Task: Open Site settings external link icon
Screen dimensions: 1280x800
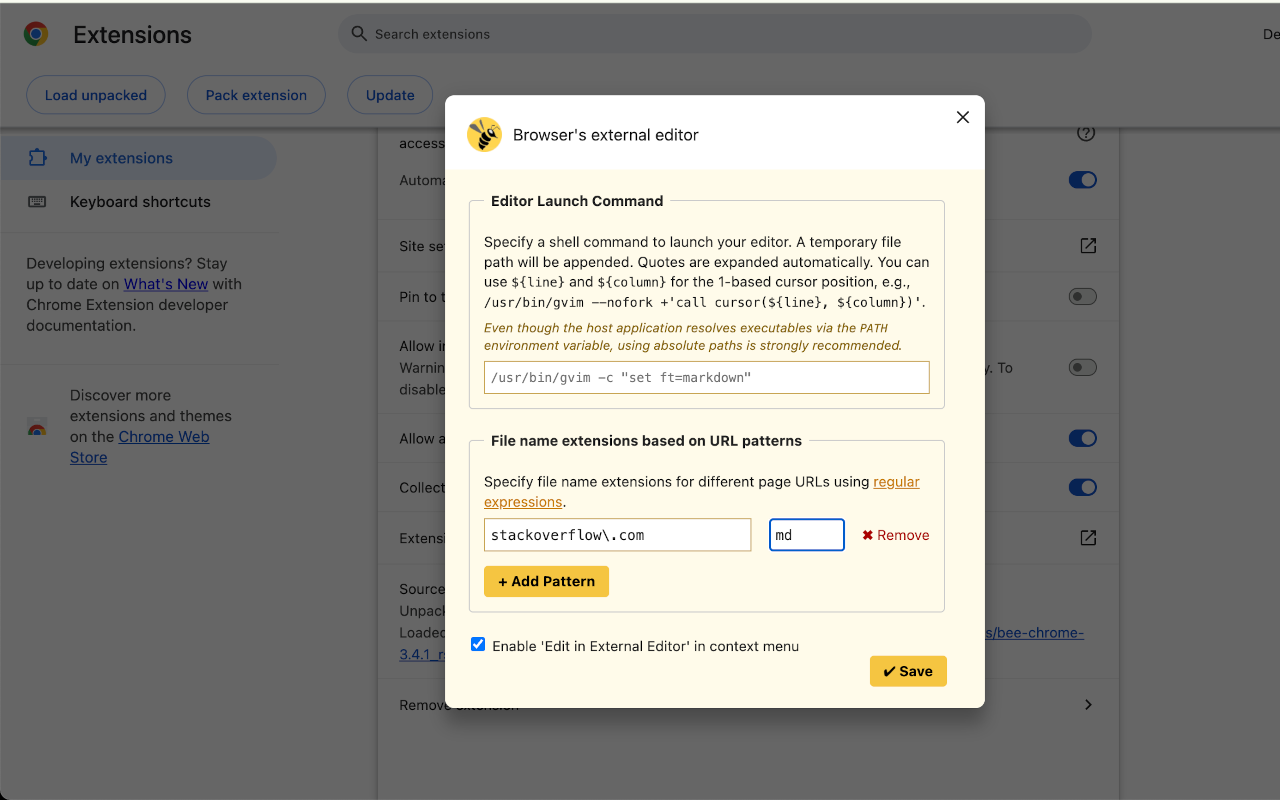Action: tap(1088, 246)
